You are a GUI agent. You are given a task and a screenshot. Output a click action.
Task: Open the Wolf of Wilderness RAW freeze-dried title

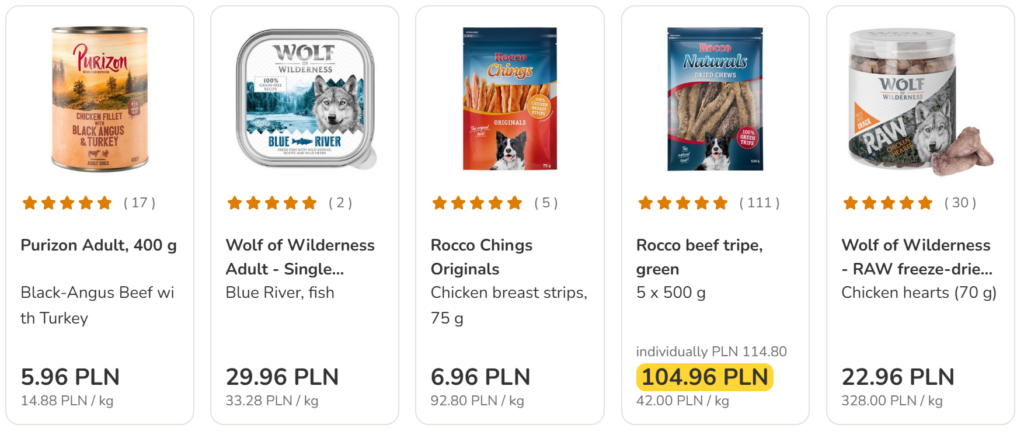tap(916, 257)
